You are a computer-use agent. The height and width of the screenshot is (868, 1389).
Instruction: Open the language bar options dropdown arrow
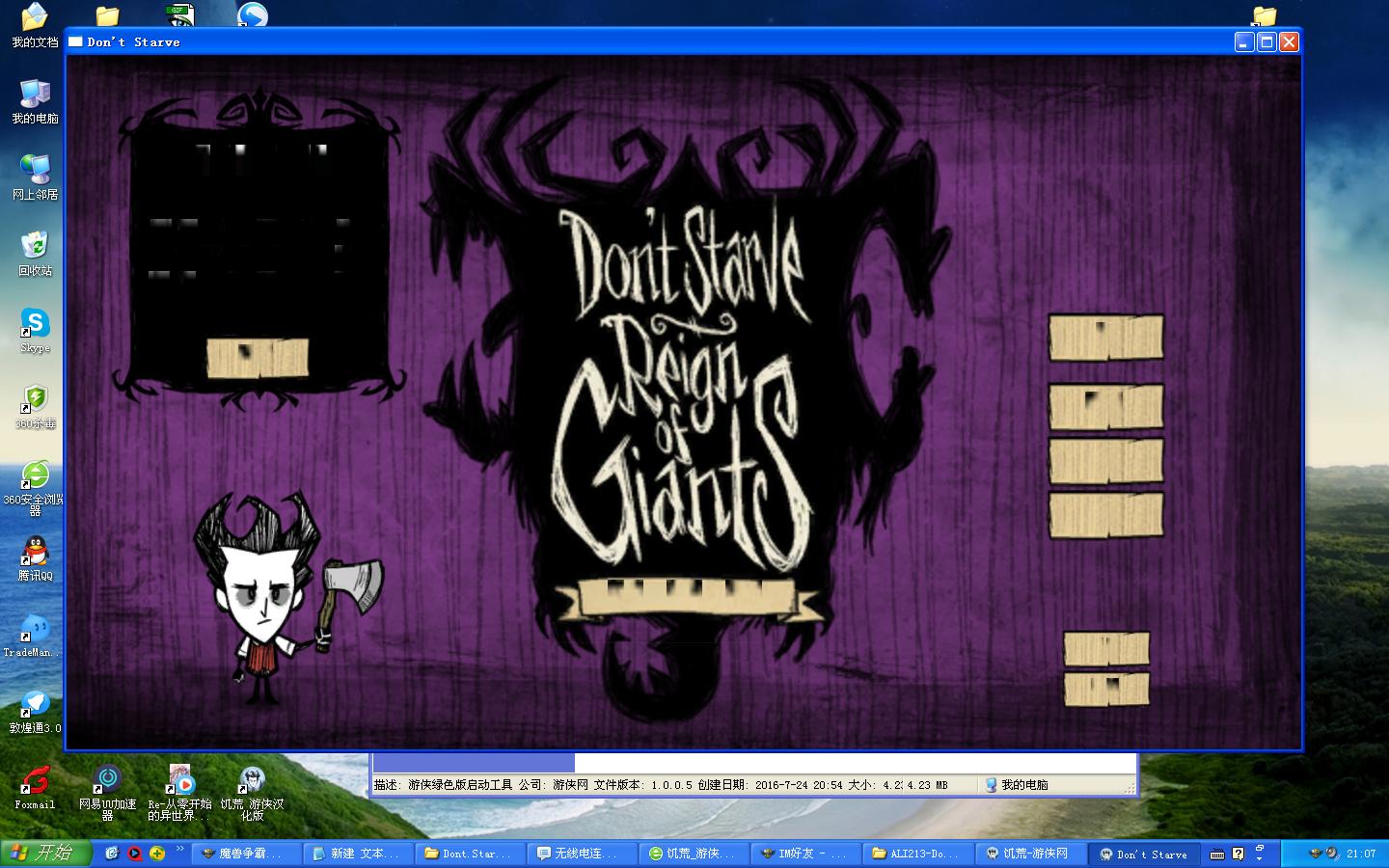[1259, 858]
